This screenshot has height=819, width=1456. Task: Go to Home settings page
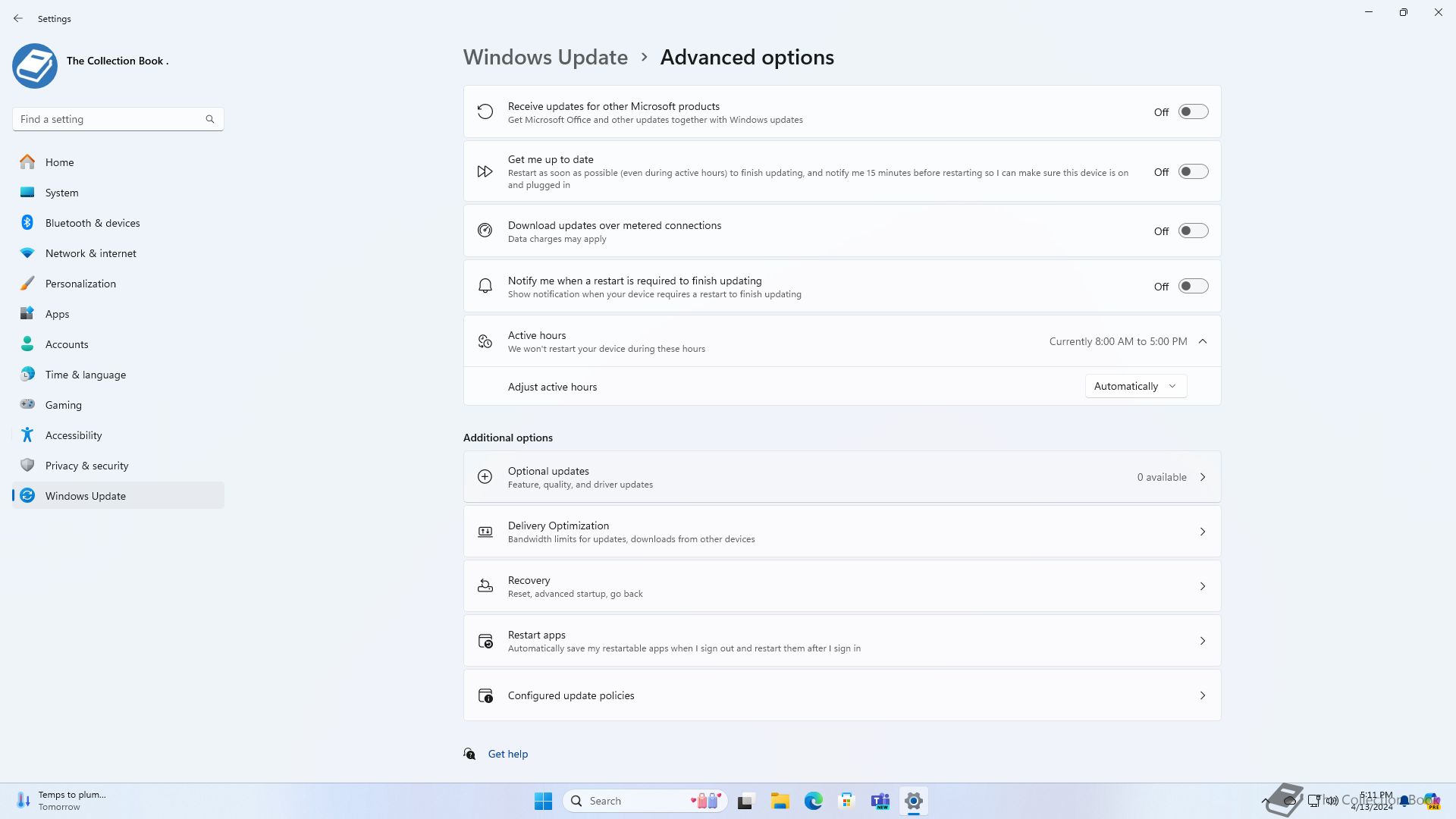118,162
